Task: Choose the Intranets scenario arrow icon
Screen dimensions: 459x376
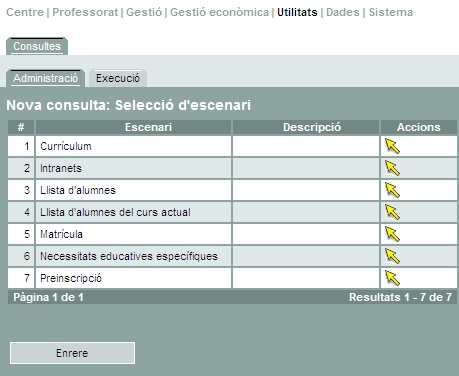Action: (392, 168)
